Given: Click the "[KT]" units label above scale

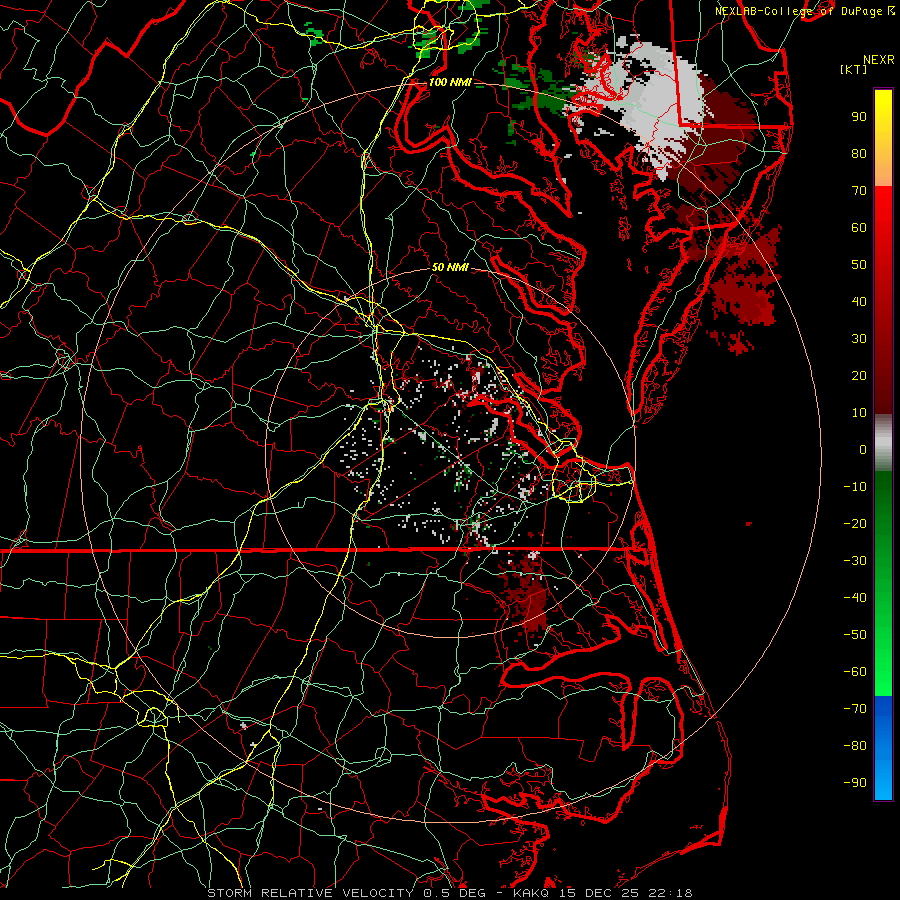Looking at the screenshot, I should (854, 69).
